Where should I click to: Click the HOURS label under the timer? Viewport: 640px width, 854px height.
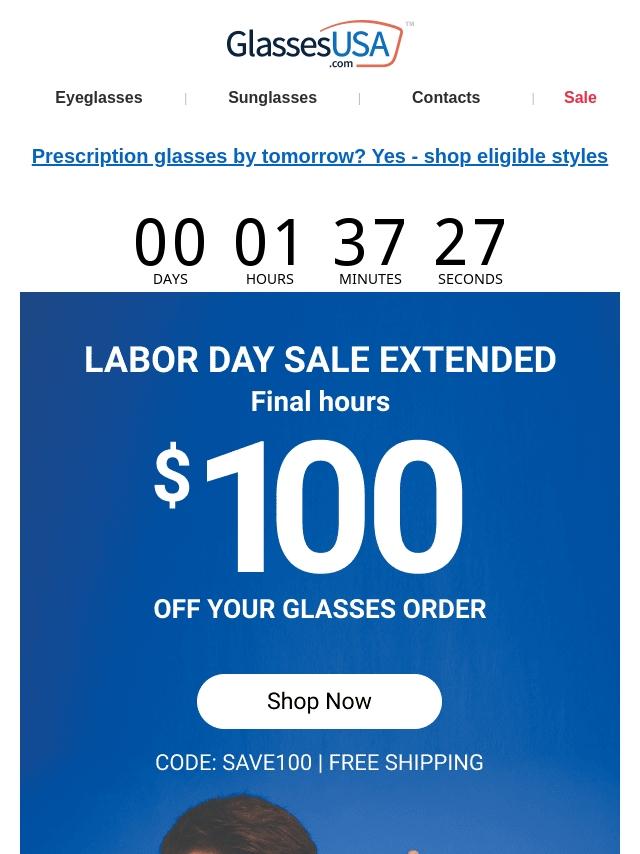click(270, 279)
